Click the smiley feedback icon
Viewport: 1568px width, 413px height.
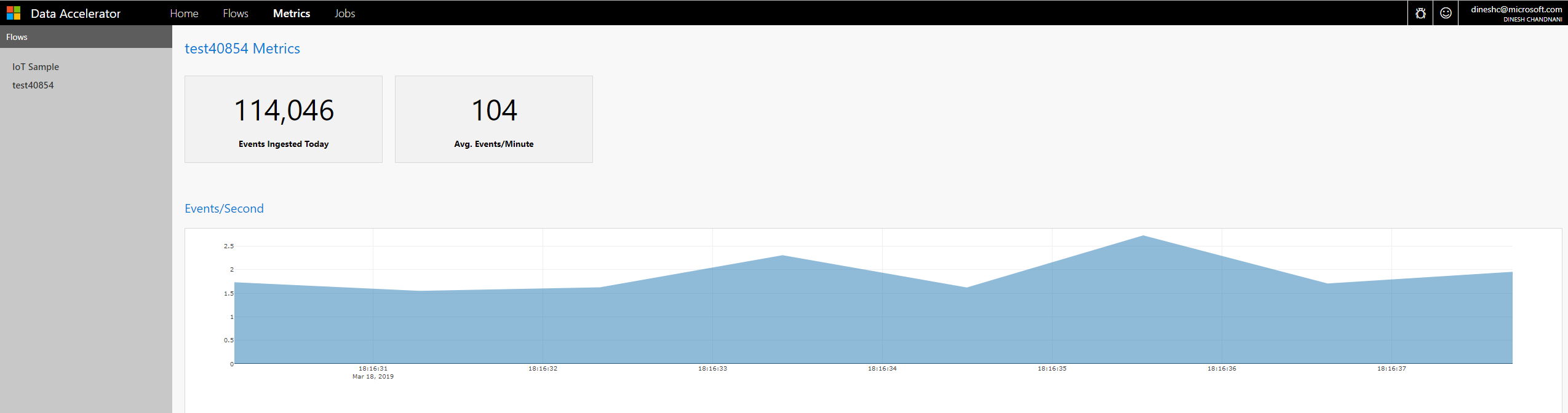(1446, 13)
